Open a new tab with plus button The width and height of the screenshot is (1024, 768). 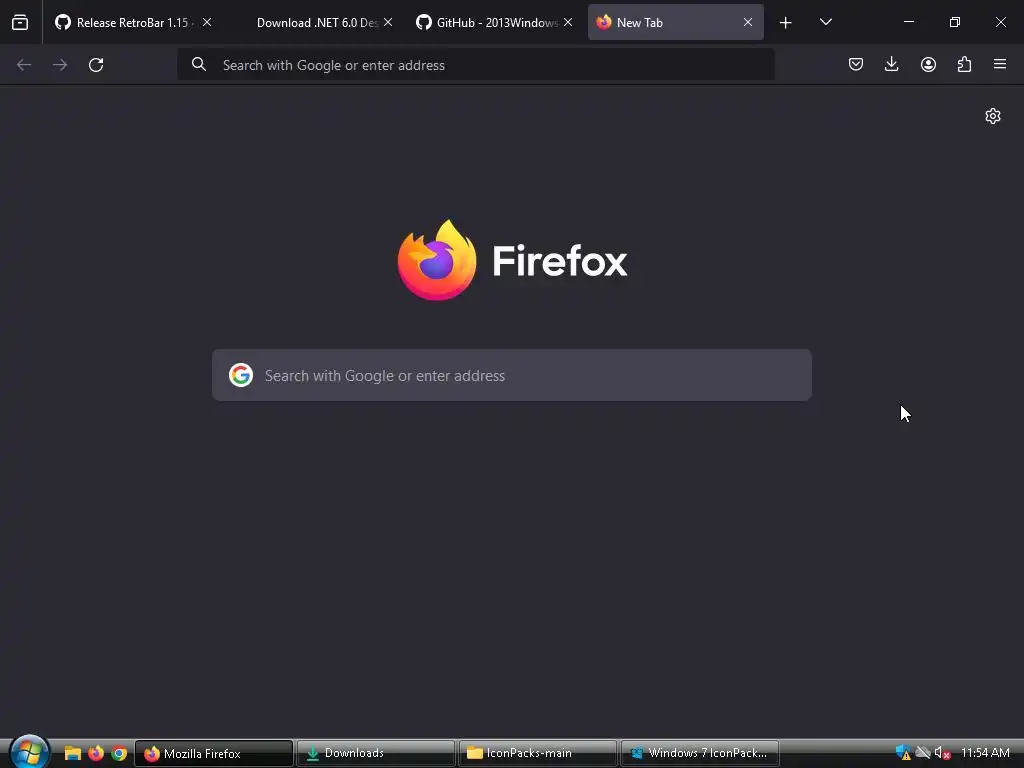point(786,23)
